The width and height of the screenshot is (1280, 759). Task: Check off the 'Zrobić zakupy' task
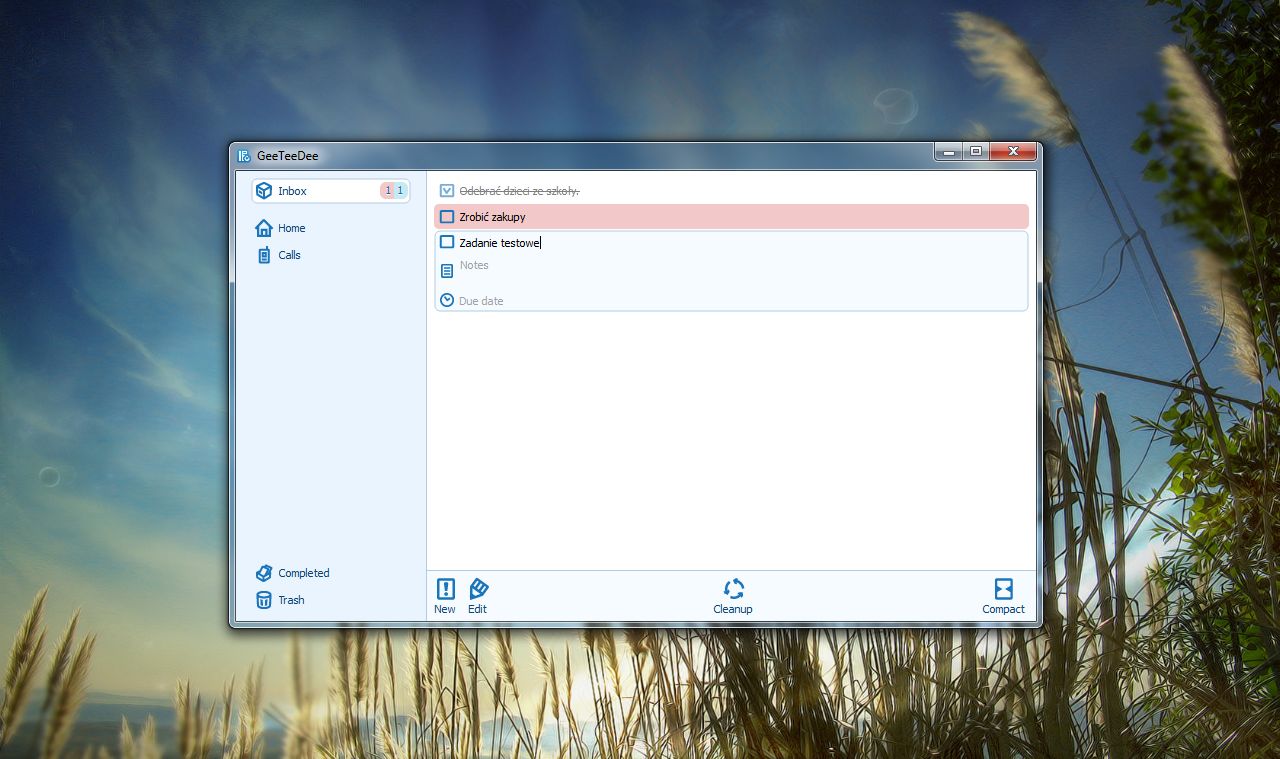[x=447, y=216]
